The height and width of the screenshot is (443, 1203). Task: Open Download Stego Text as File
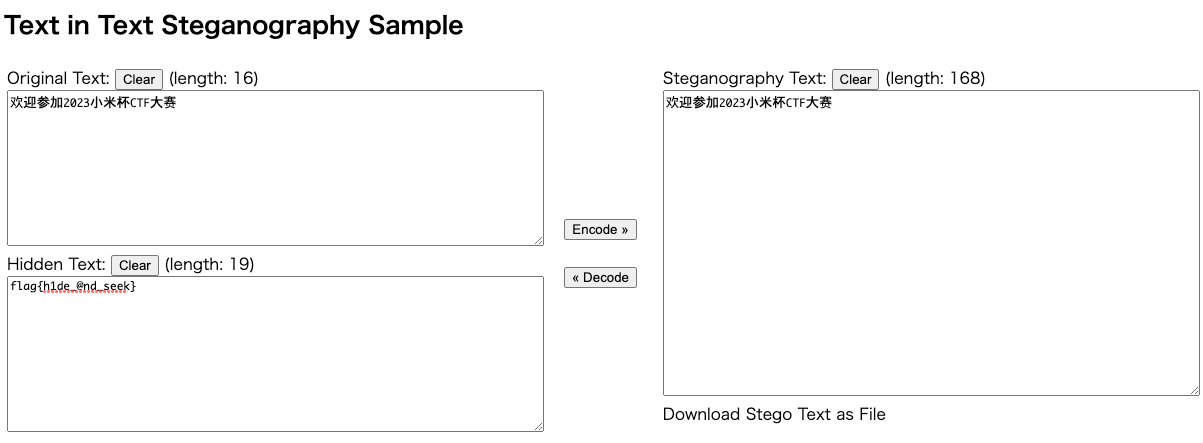tap(774, 414)
